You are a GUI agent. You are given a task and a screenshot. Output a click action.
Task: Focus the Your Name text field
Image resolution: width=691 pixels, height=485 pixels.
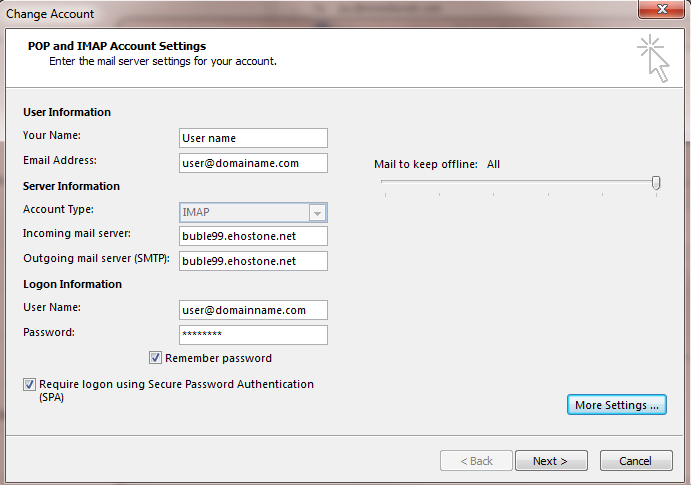point(253,138)
